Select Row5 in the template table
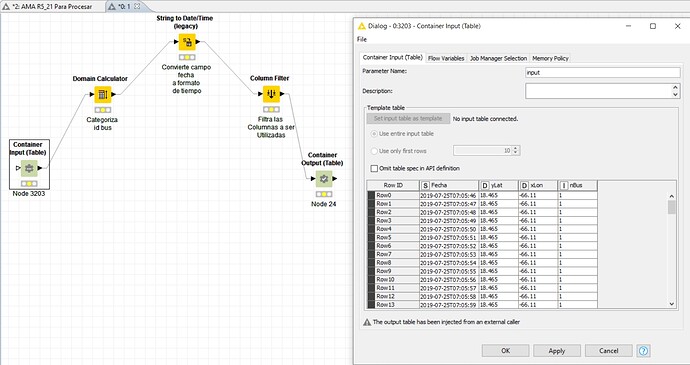The image size is (690, 365). (x=393, y=238)
